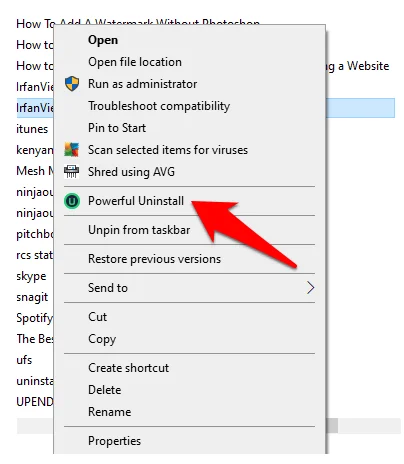Select the UPEND file entry
Viewport: 404px width, 464px height.
(x=35, y=402)
